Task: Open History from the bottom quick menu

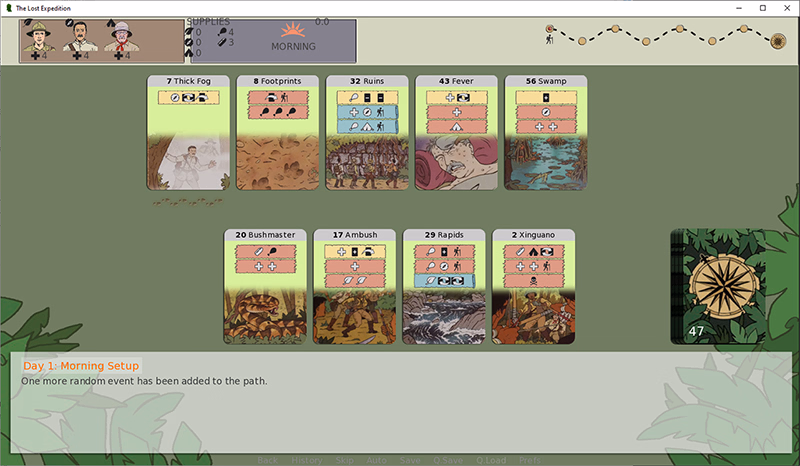Action: click(x=307, y=460)
